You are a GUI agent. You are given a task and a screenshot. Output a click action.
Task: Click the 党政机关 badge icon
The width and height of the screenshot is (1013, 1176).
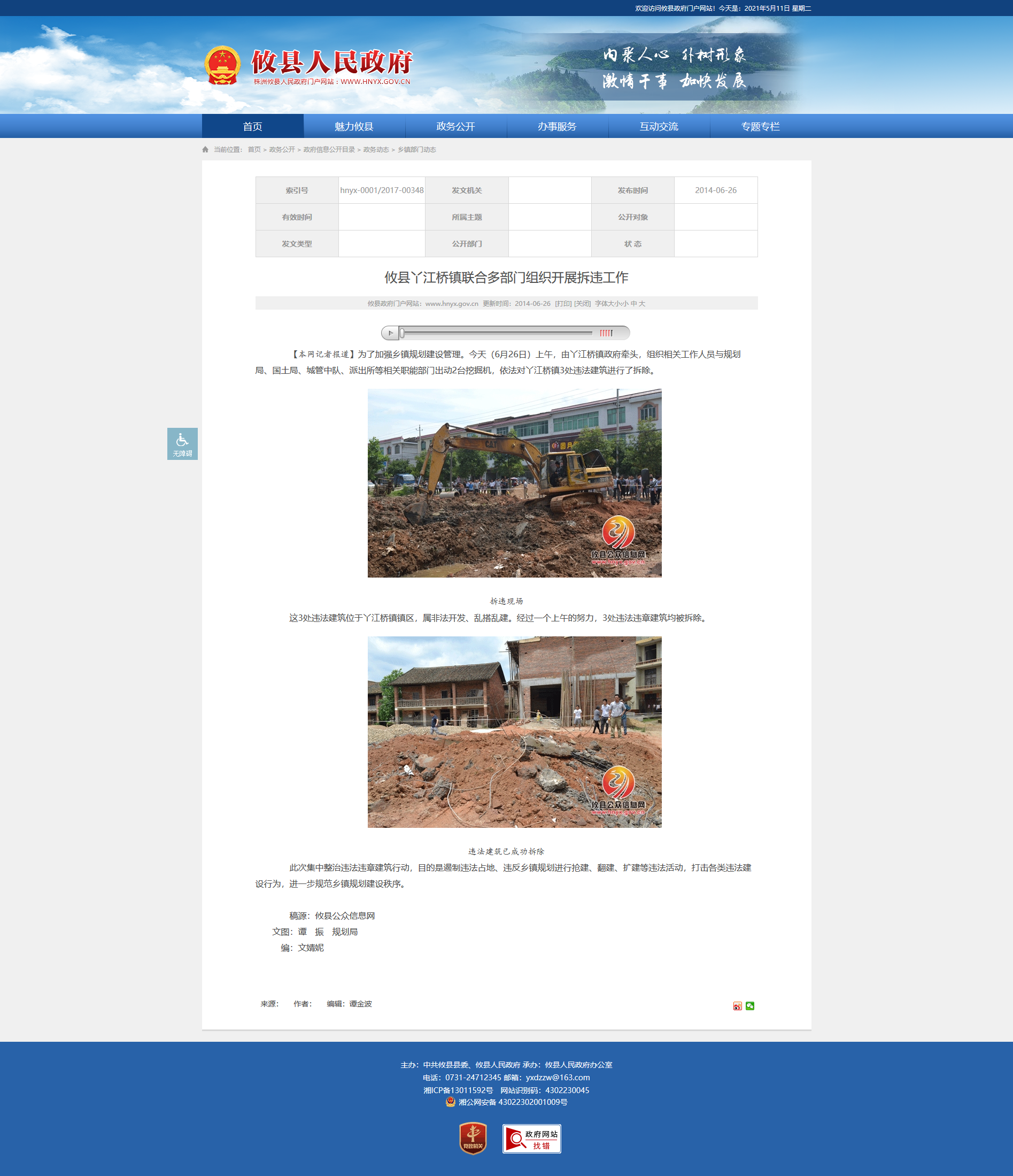[473, 1139]
